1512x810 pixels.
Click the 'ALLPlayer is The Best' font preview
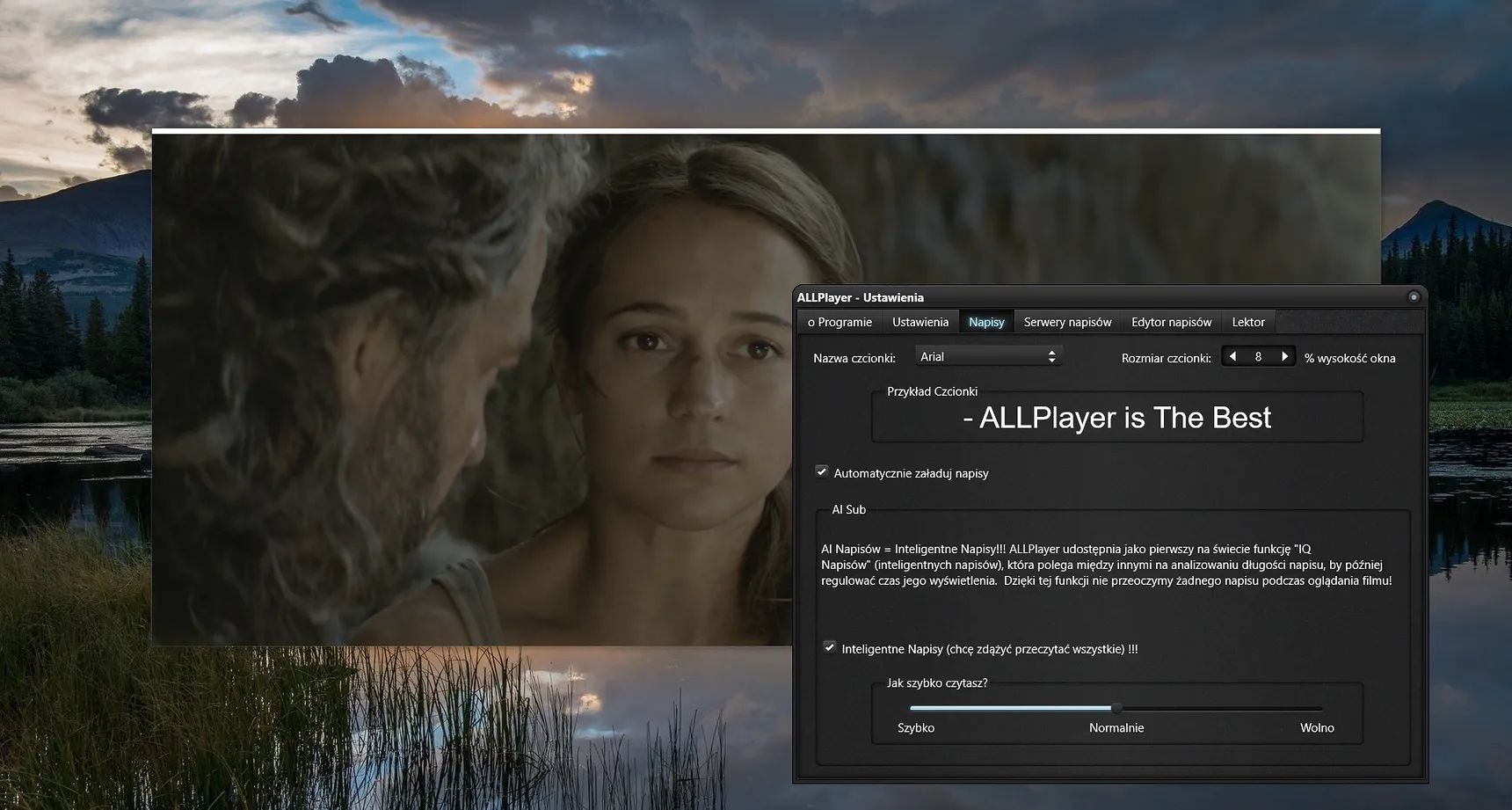tap(1116, 418)
